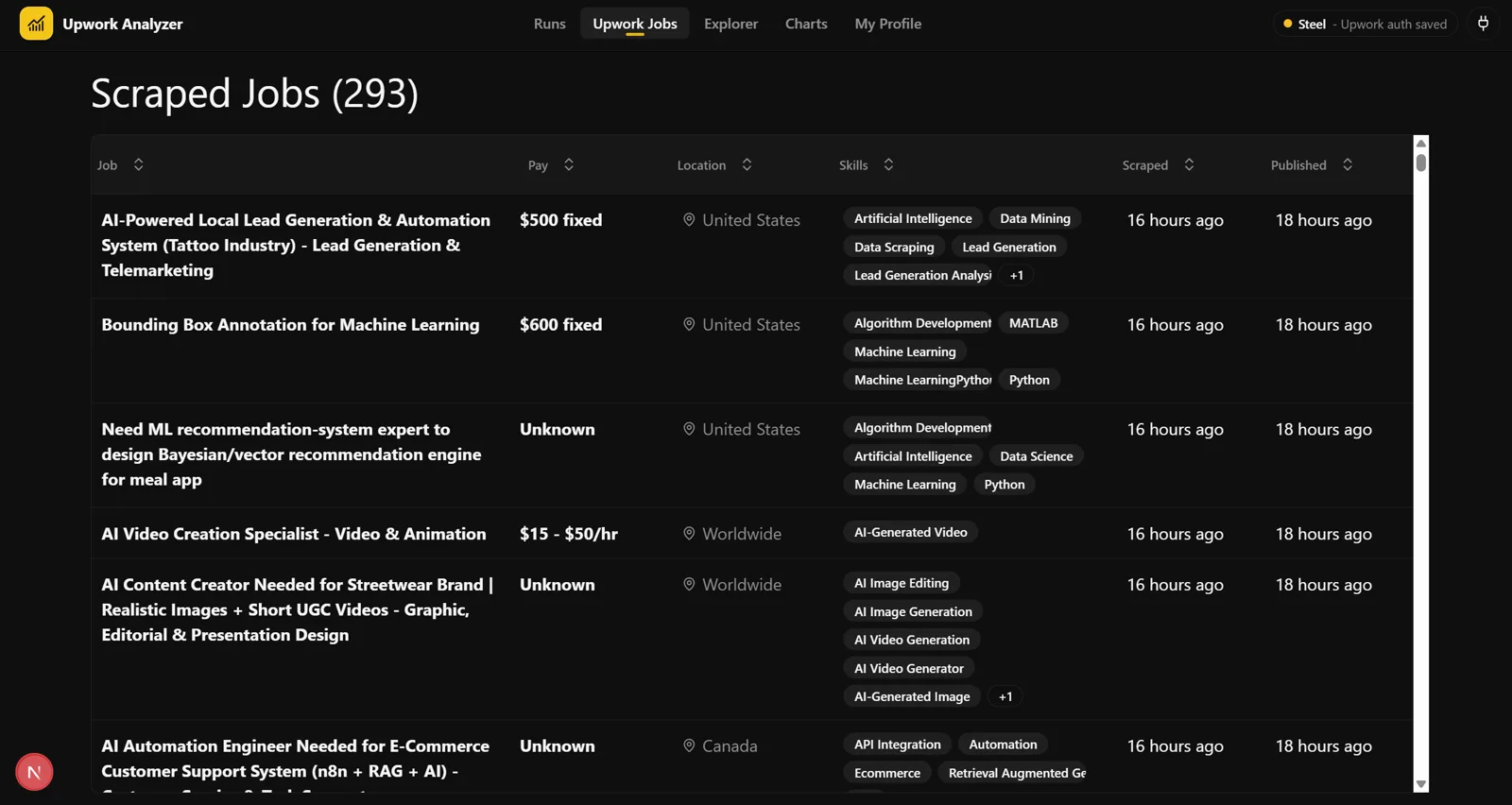
Task: Click location pin in Canada row
Action: pyautogui.click(x=689, y=745)
